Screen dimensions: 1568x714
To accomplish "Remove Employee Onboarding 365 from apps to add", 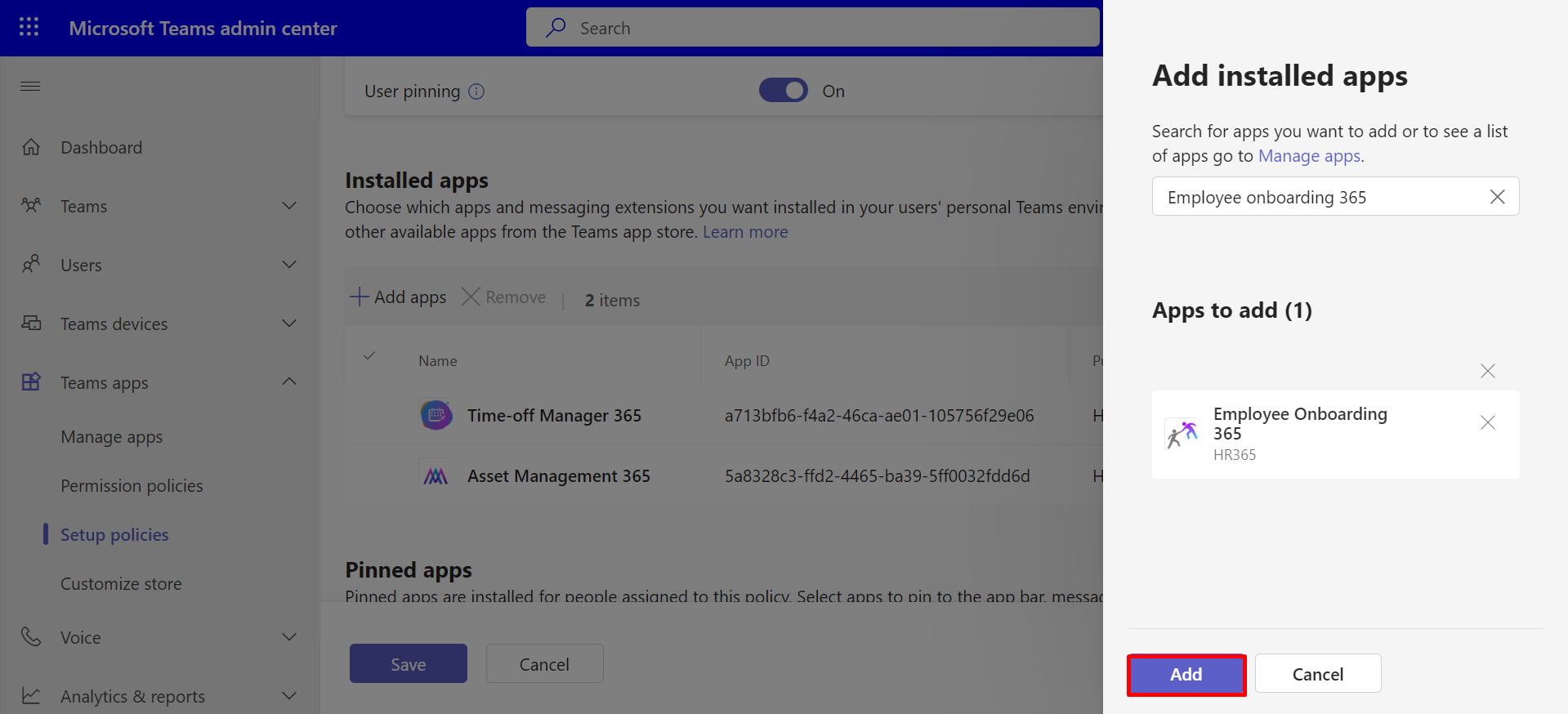I will coord(1488,422).
